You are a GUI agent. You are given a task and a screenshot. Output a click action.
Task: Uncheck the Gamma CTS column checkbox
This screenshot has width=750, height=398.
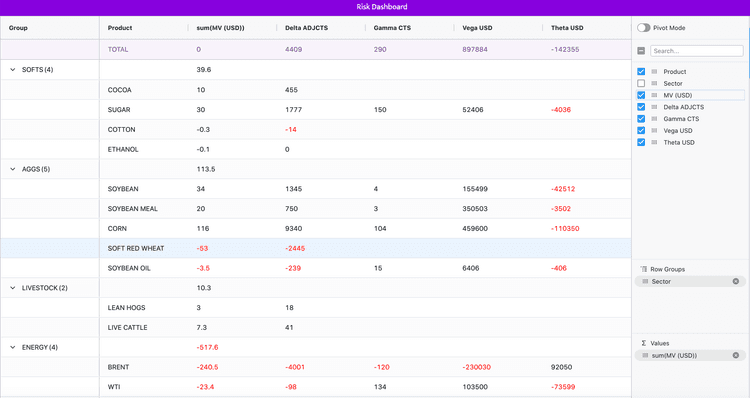pyautogui.click(x=641, y=119)
